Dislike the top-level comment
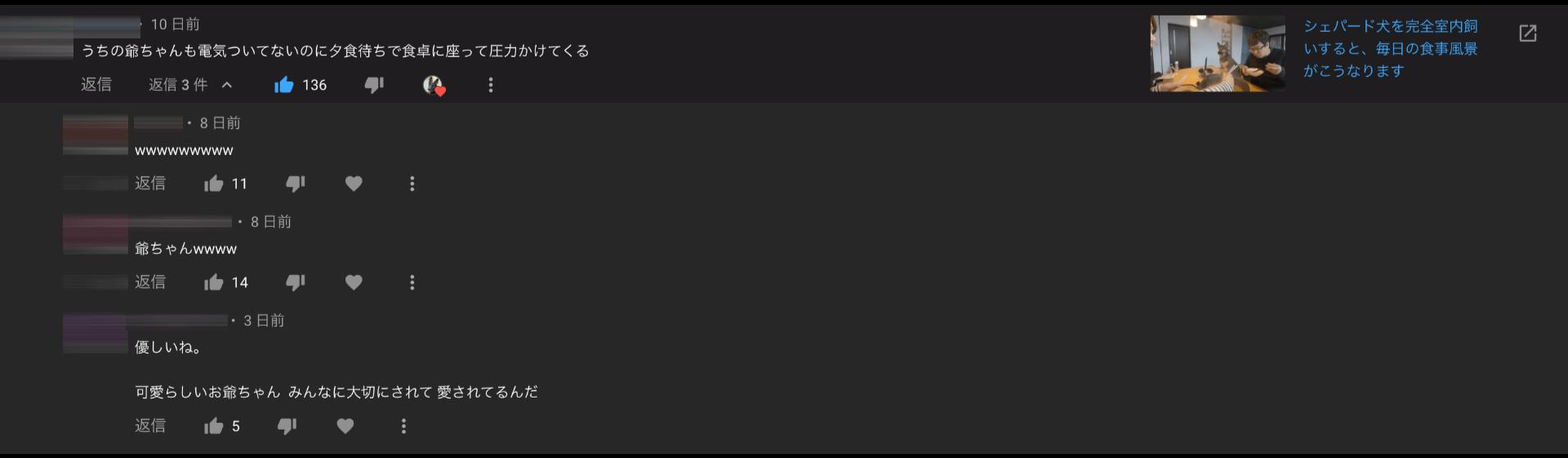Viewport: 1568px width, 458px height. pyautogui.click(x=374, y=85)
